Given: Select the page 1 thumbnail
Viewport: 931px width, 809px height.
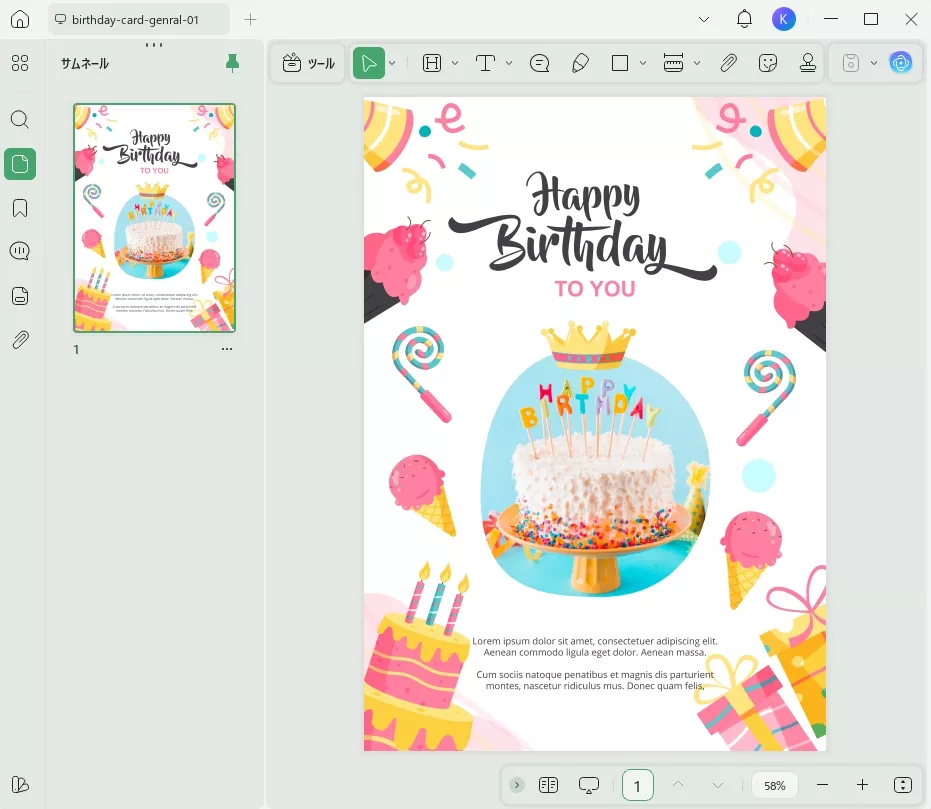Looking at the screenshot, I should coord(155,218).
